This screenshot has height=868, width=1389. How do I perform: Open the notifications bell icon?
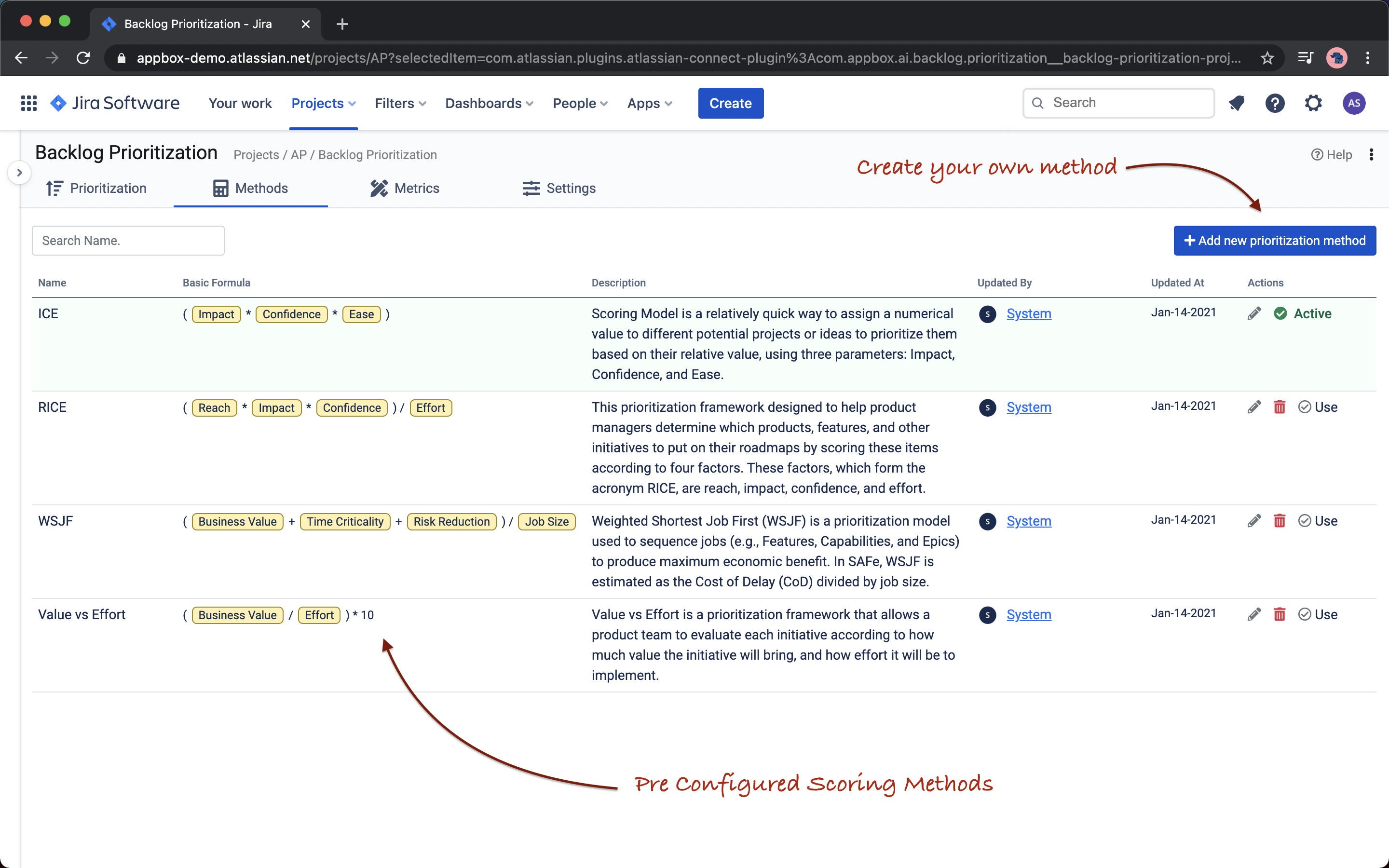1236,103
